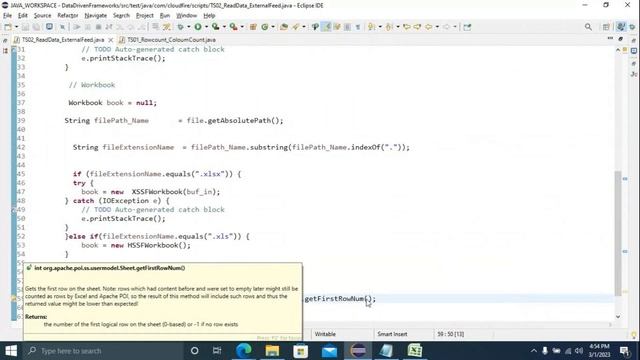Open Task View taskbar button
The width and height of the screenshot is (640, 360).
coord(217,351)
